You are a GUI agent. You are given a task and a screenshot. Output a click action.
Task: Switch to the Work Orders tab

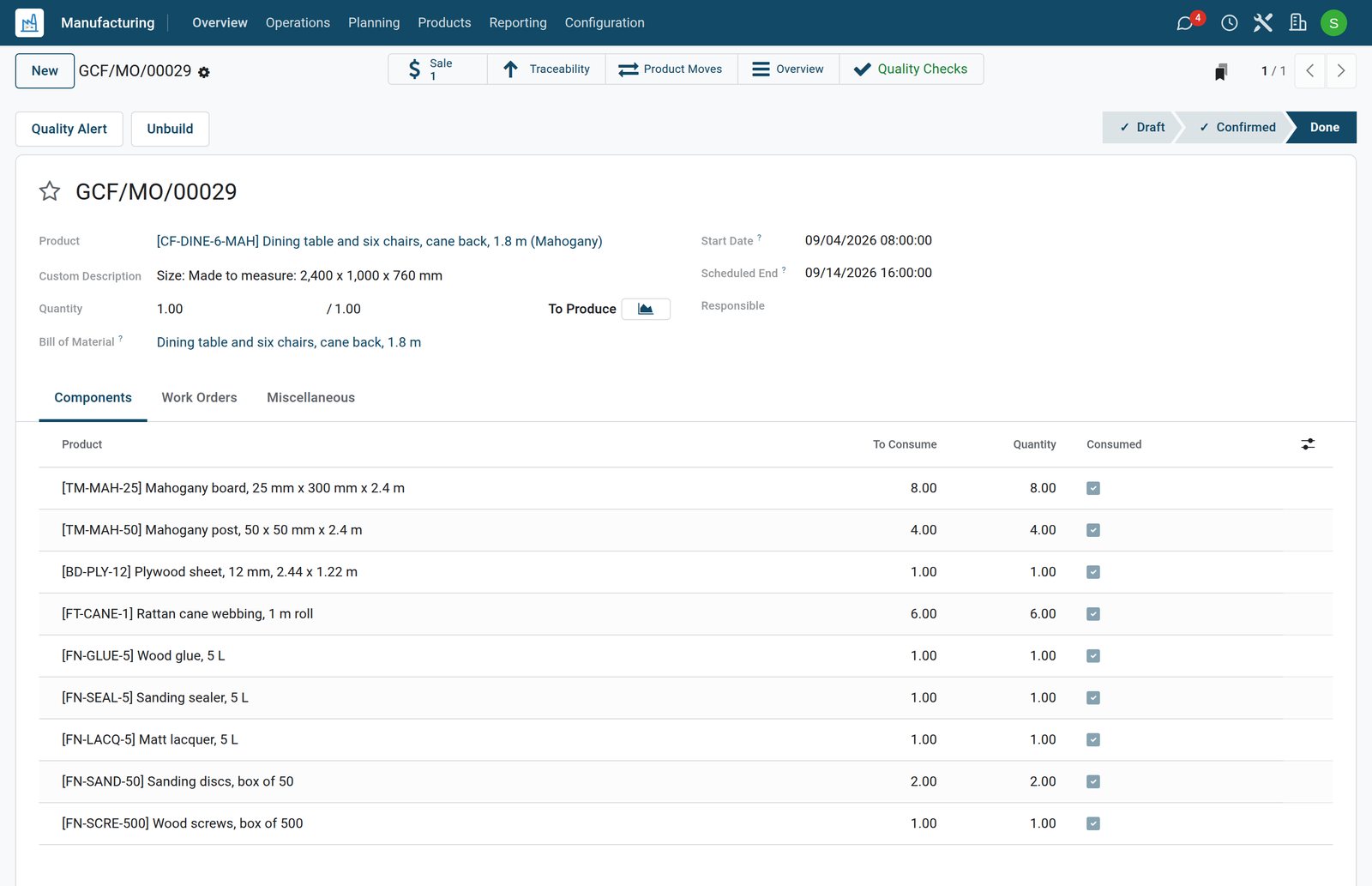(199, 398)
